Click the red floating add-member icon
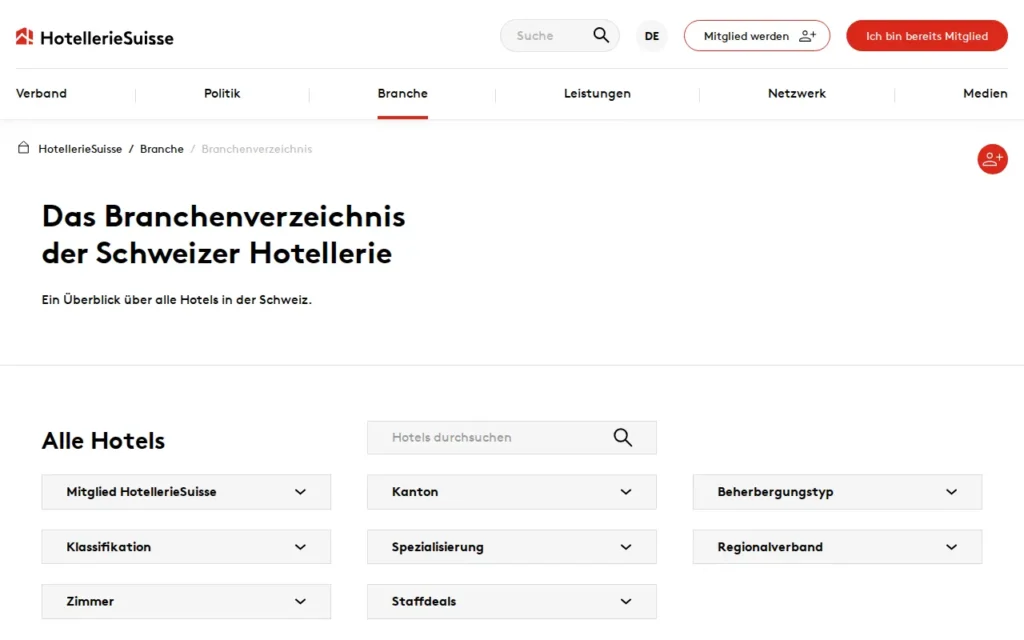Screen dimensions: 1024x640 click(992, 159)
